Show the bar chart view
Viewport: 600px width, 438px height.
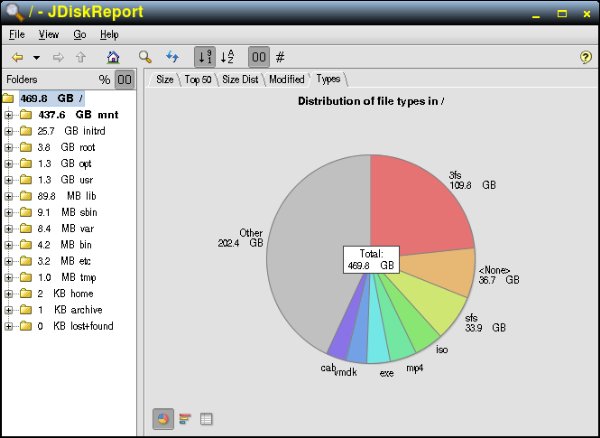pos(185,419)
